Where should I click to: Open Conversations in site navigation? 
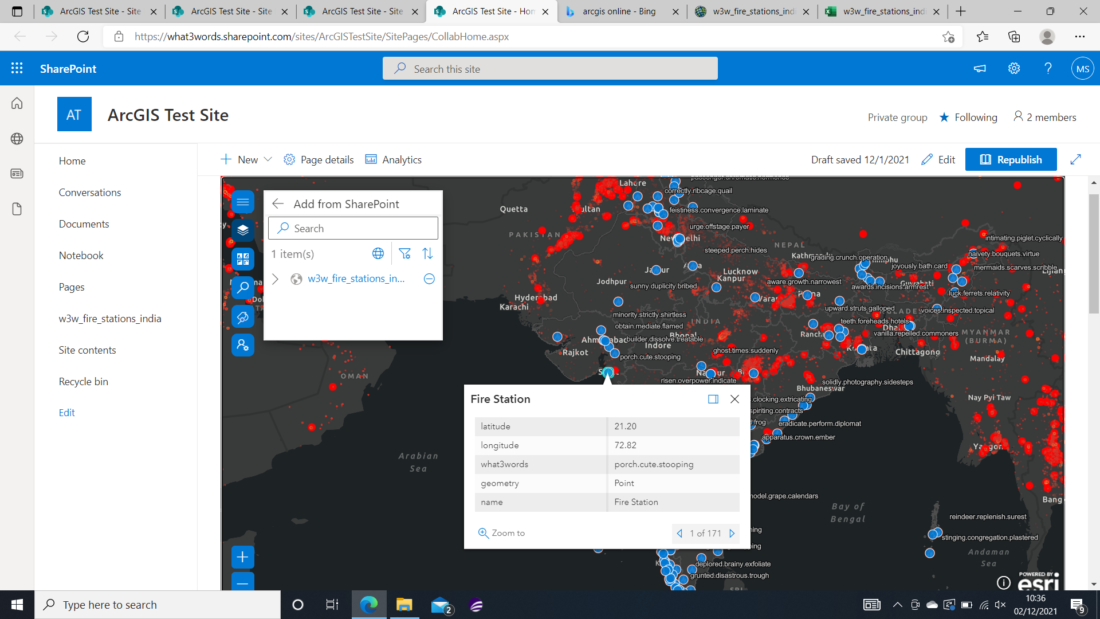click(x=90, y=192)
